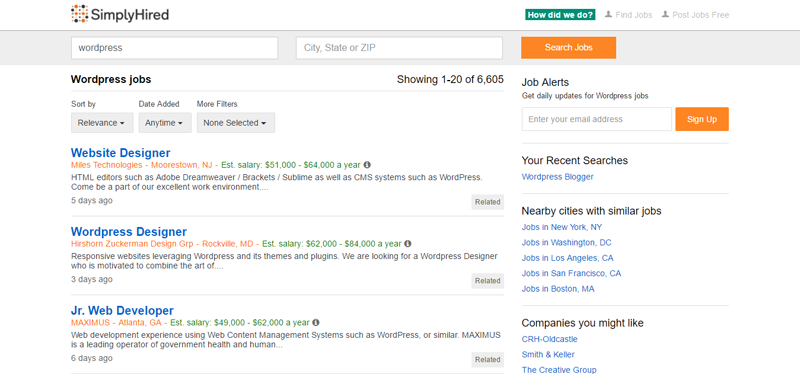
Task: Open salary info icon for Wordpress Designer
Action: pos(408,244)
